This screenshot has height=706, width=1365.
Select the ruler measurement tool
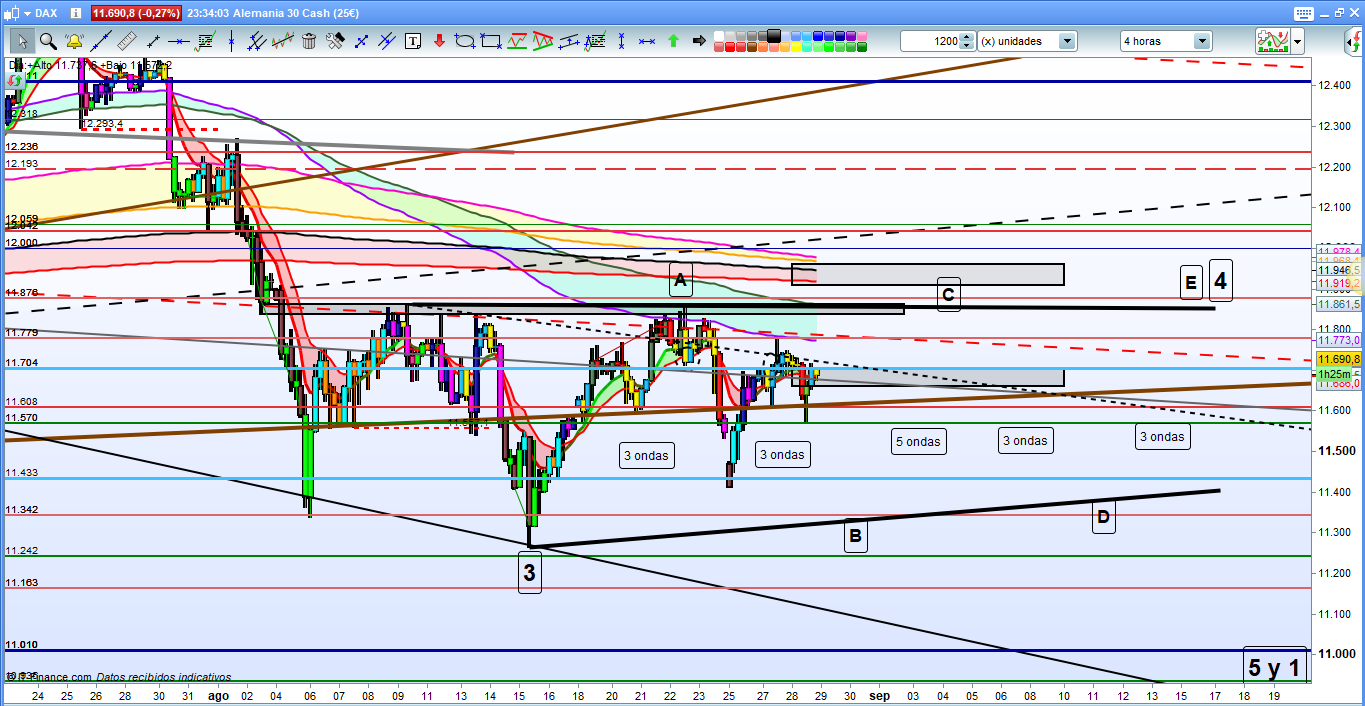(126, 41)
